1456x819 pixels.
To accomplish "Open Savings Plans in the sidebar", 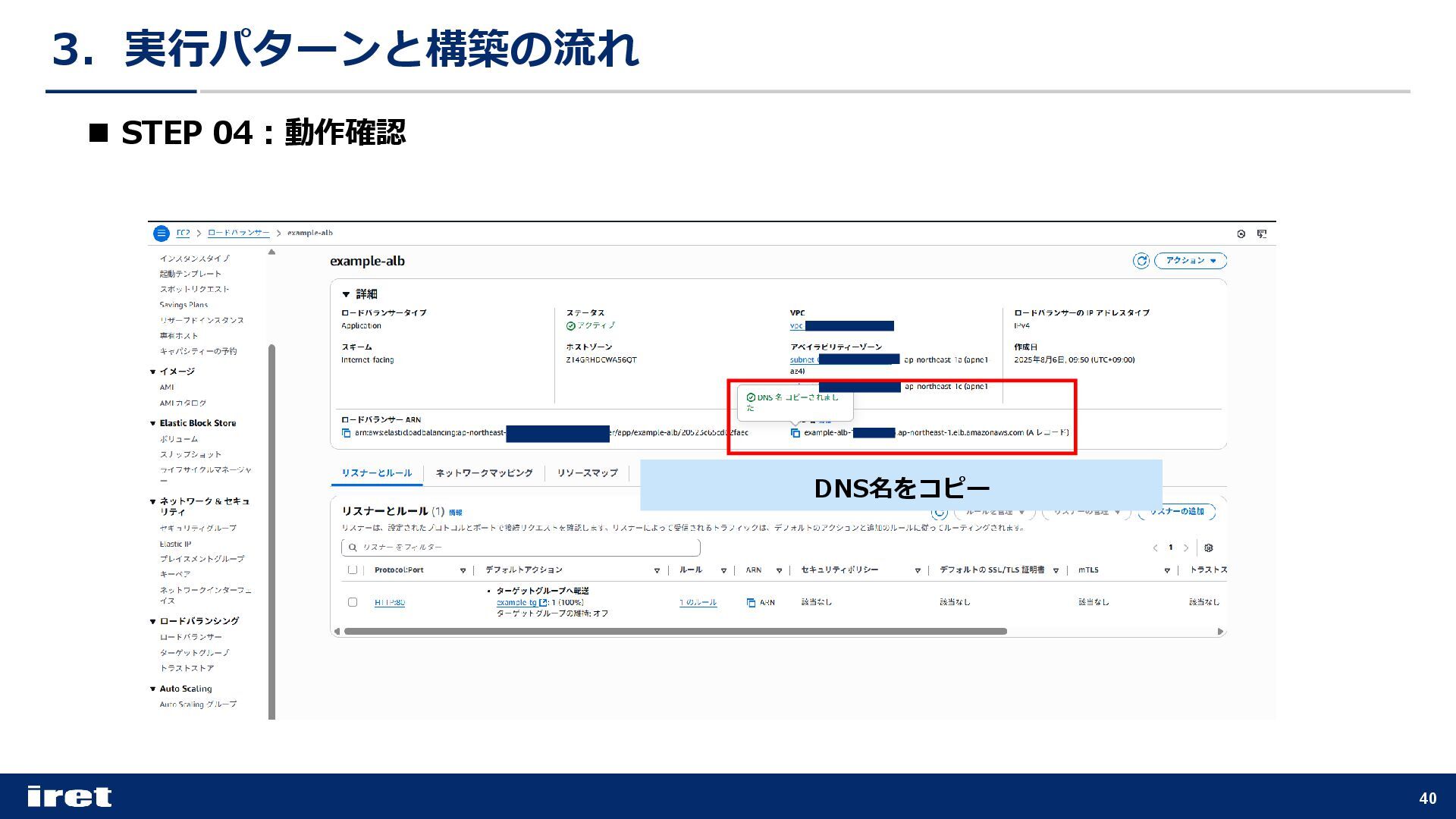I will point(184,305).
